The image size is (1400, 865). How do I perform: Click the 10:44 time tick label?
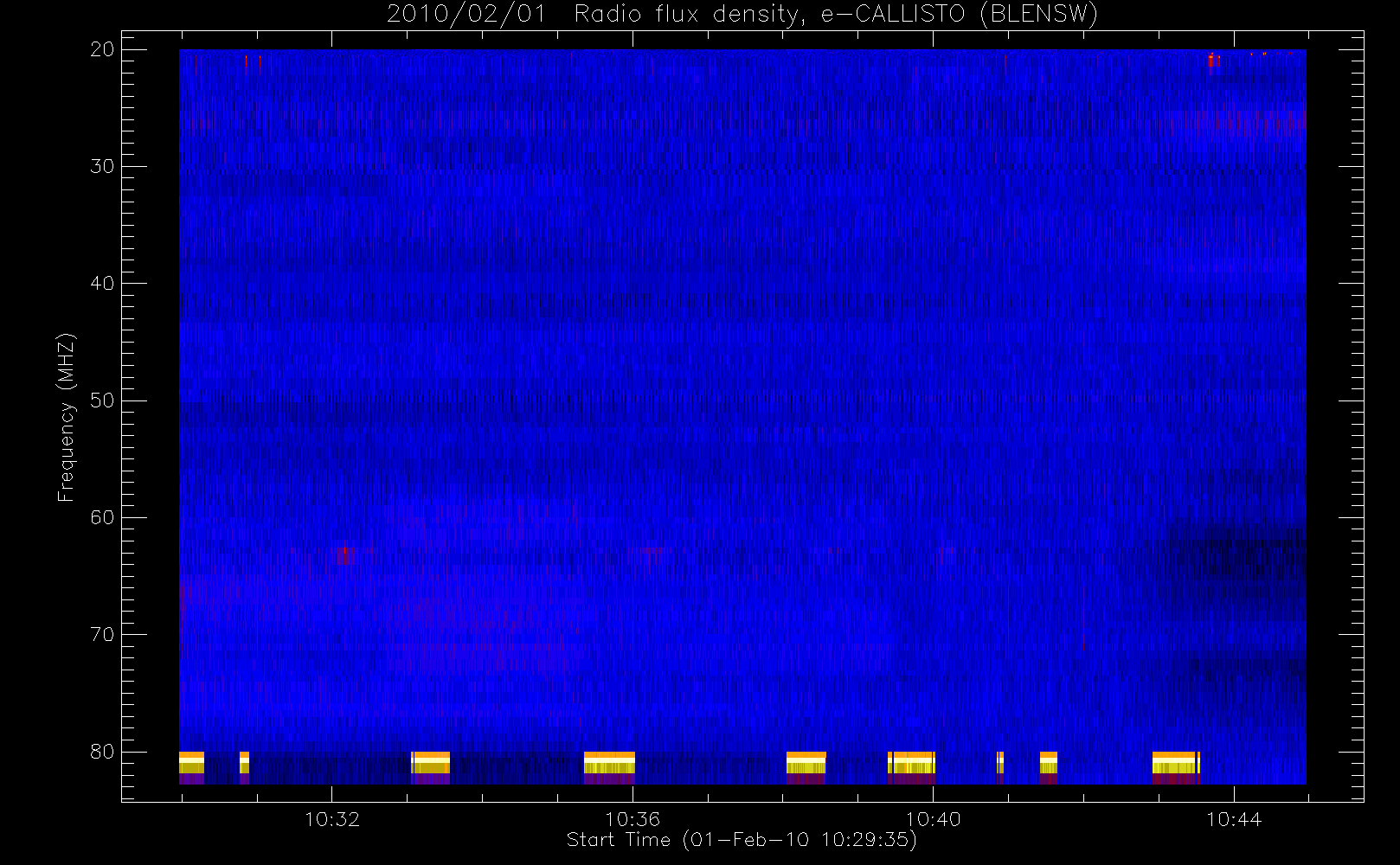[x=1234, y=819]
